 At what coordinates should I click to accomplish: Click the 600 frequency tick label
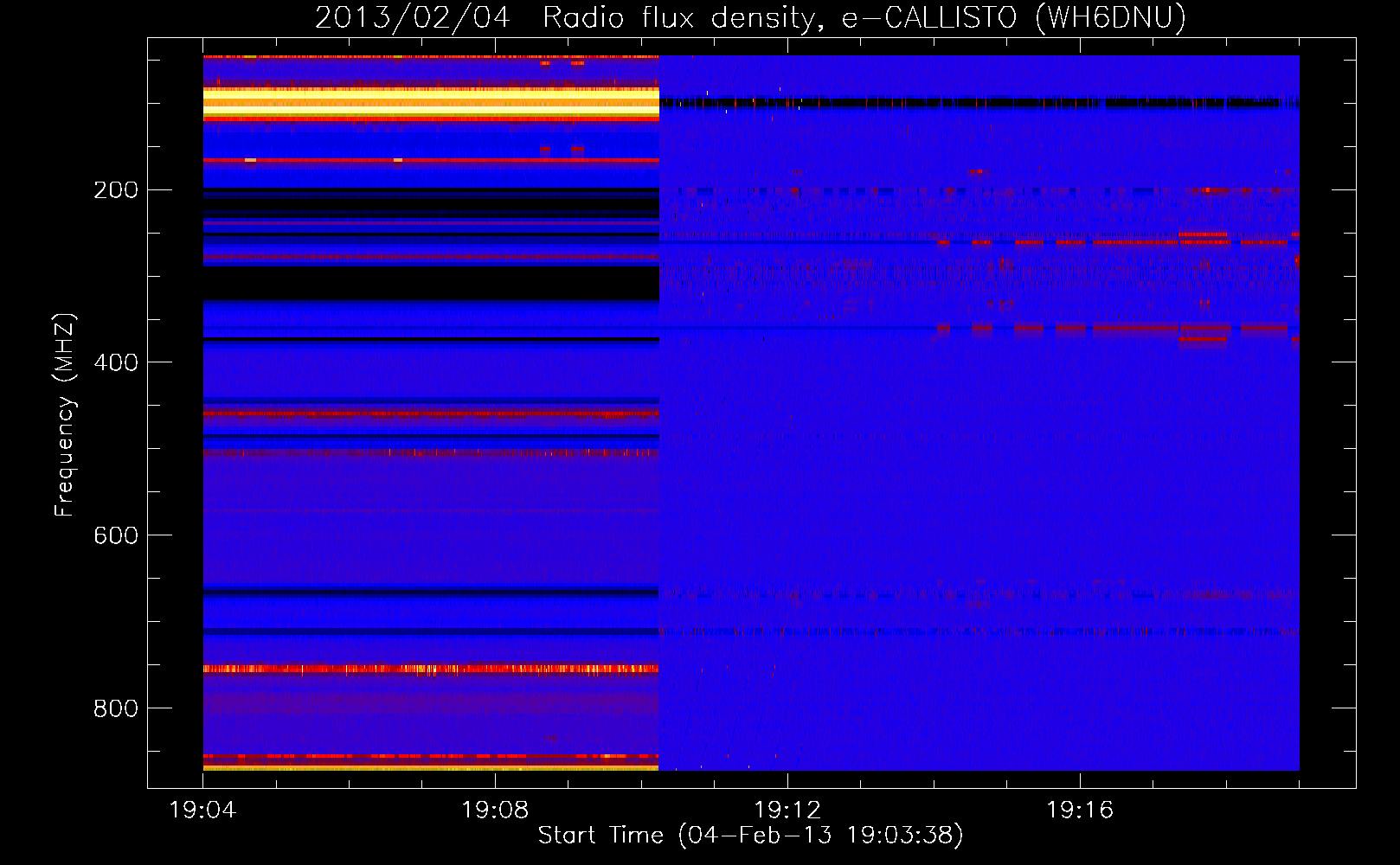(x=116, y=535)
